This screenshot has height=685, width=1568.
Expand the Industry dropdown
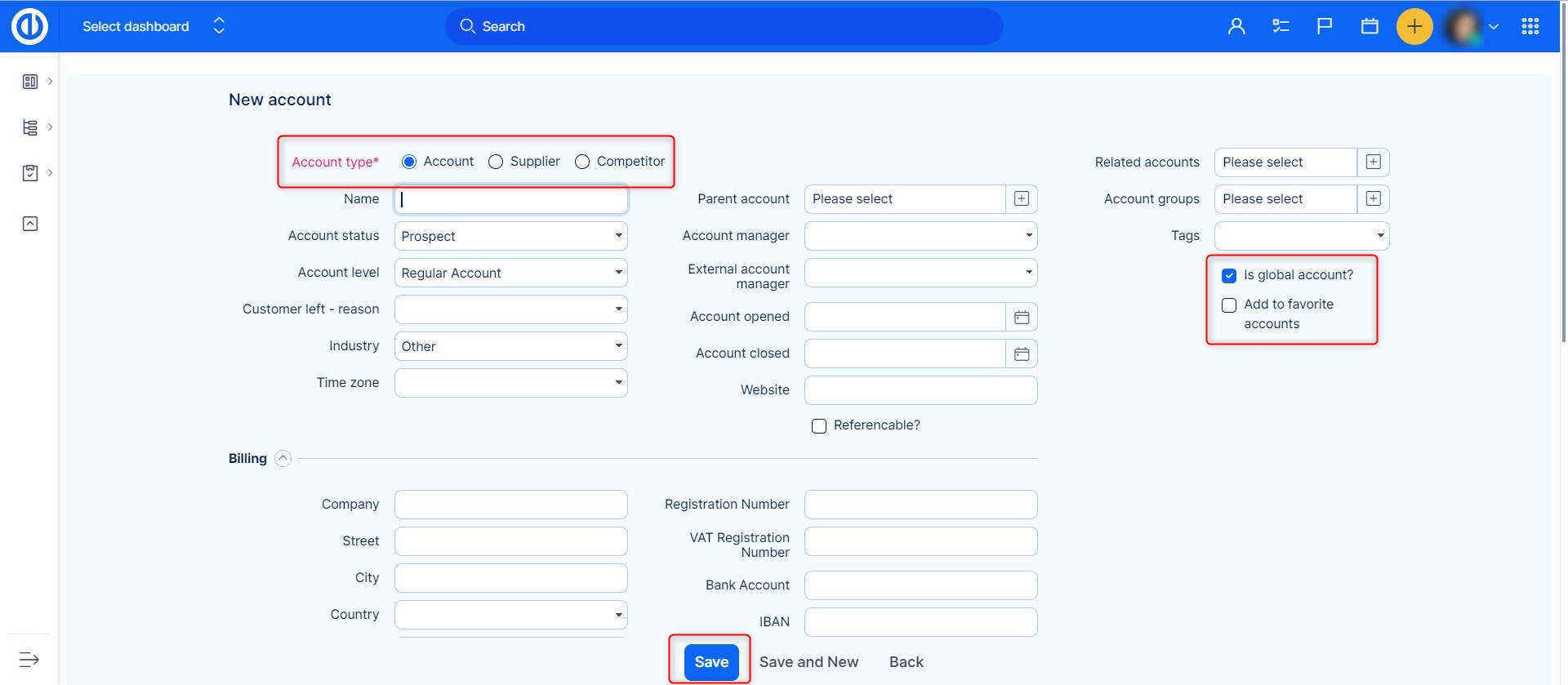coord(510,346)
